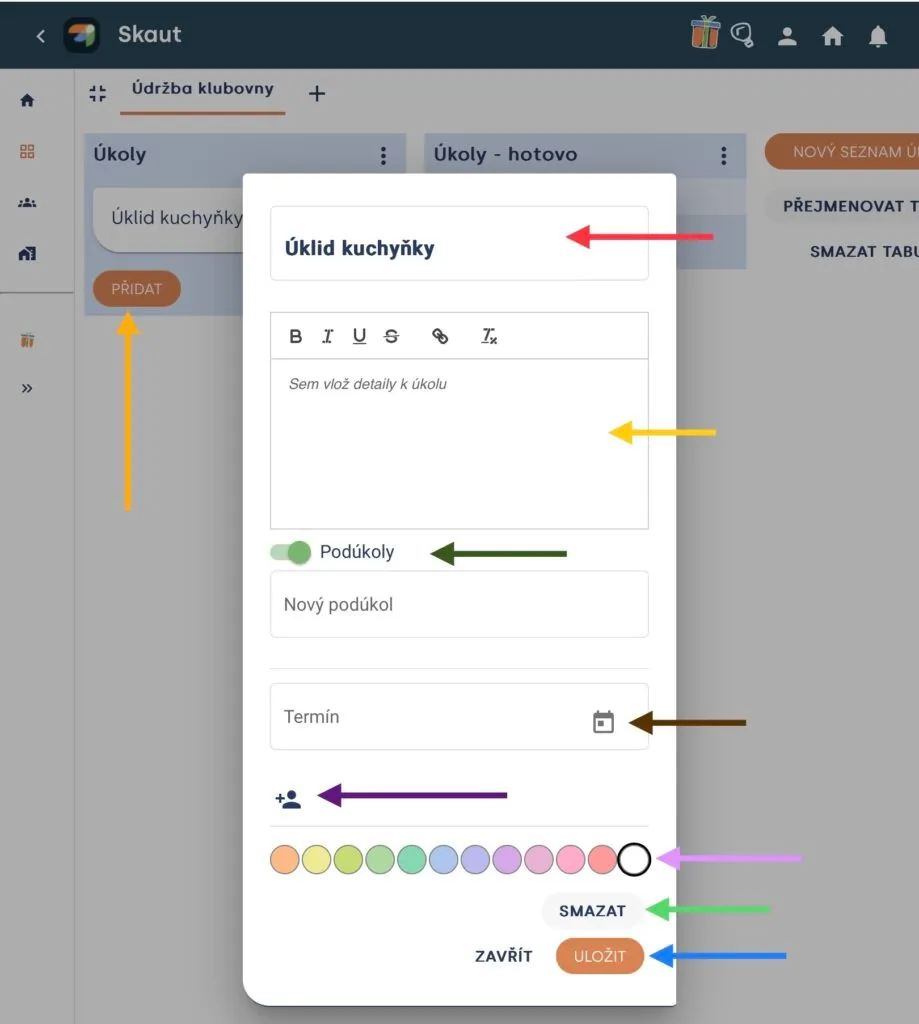Insert a link using the chain icon
919x1024 pixels.
point(440,336)
